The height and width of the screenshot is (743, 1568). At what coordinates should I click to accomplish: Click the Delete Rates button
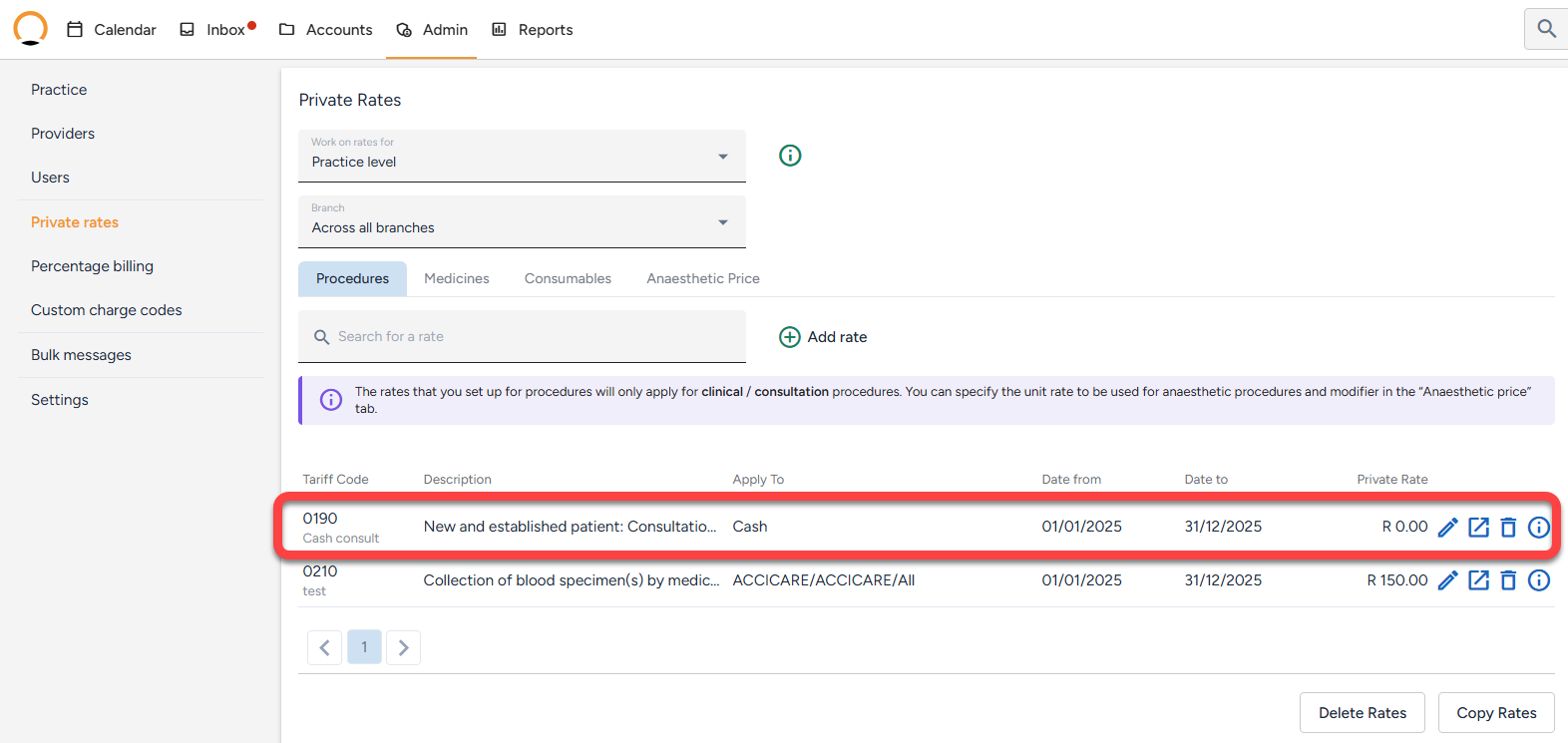coord(1363,713)
